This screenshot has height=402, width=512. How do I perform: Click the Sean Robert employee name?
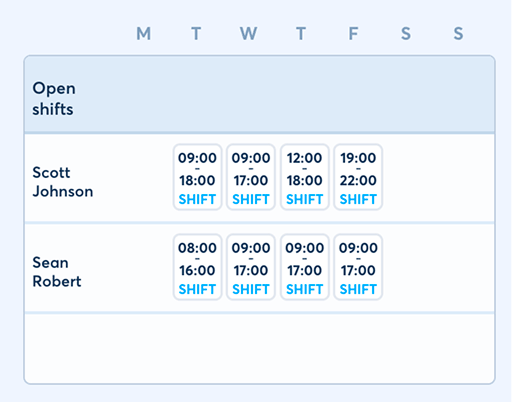tap(57, 272)
